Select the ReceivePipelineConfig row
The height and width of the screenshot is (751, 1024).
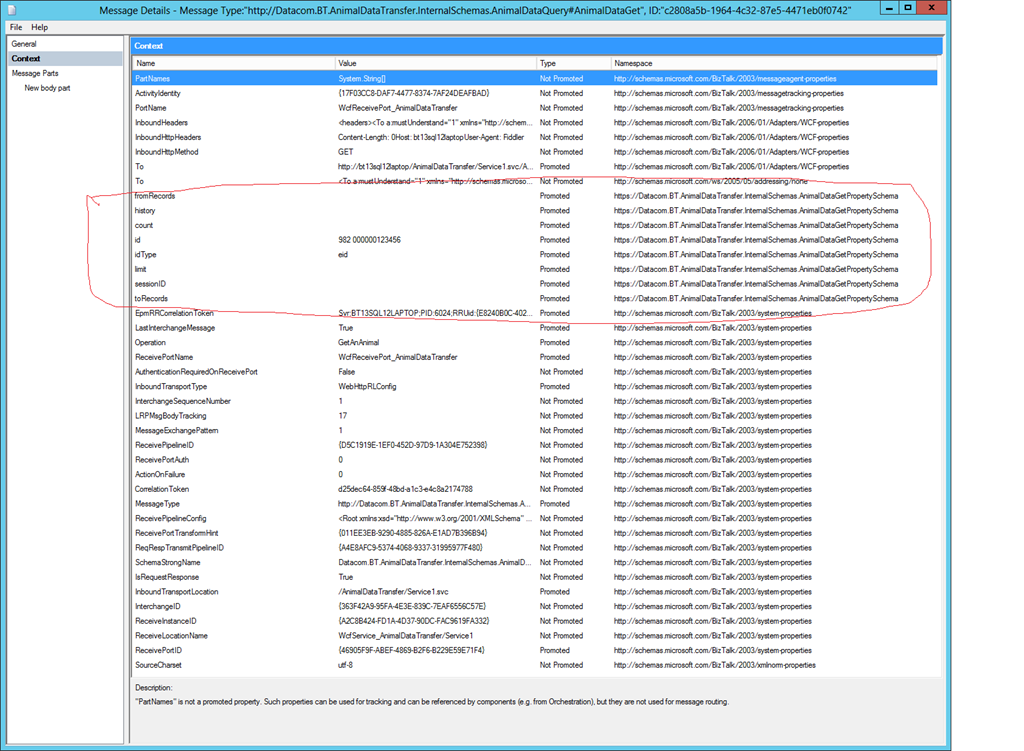click(x=535, y=519)
